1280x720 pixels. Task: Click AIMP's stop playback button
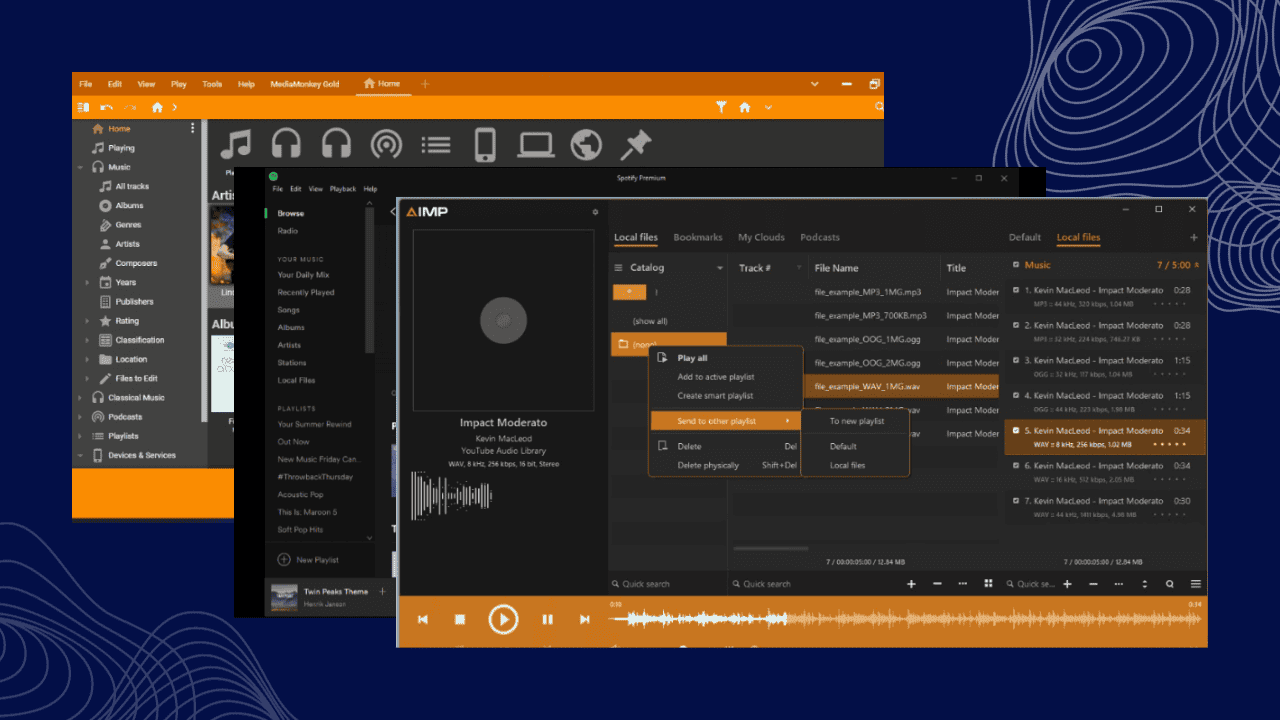[460, 620]
